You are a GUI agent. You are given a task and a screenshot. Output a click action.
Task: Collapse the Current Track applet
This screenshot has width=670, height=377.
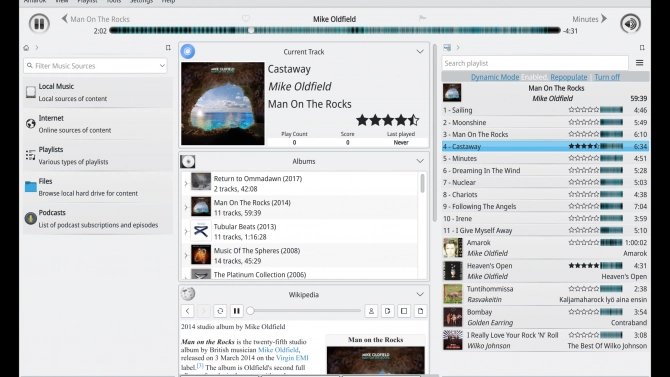tap(420, 52)
